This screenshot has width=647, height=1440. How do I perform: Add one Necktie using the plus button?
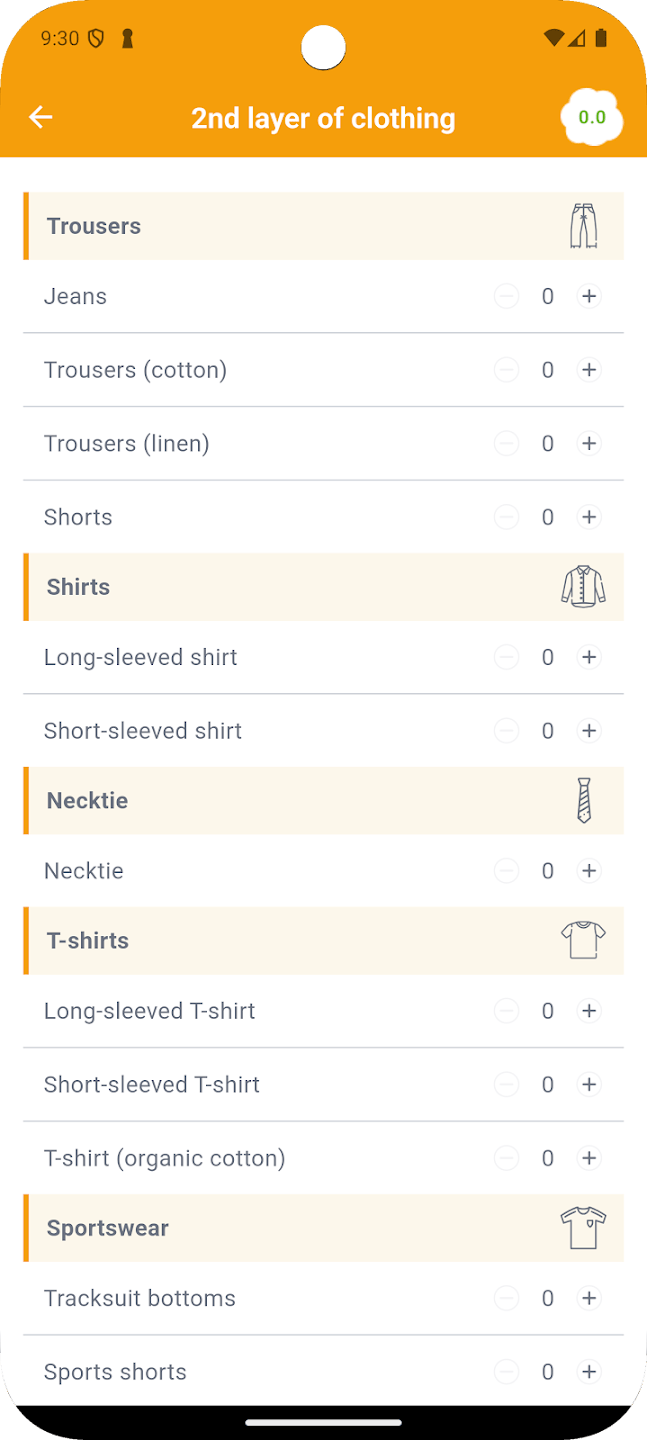[x=589, y=870]
